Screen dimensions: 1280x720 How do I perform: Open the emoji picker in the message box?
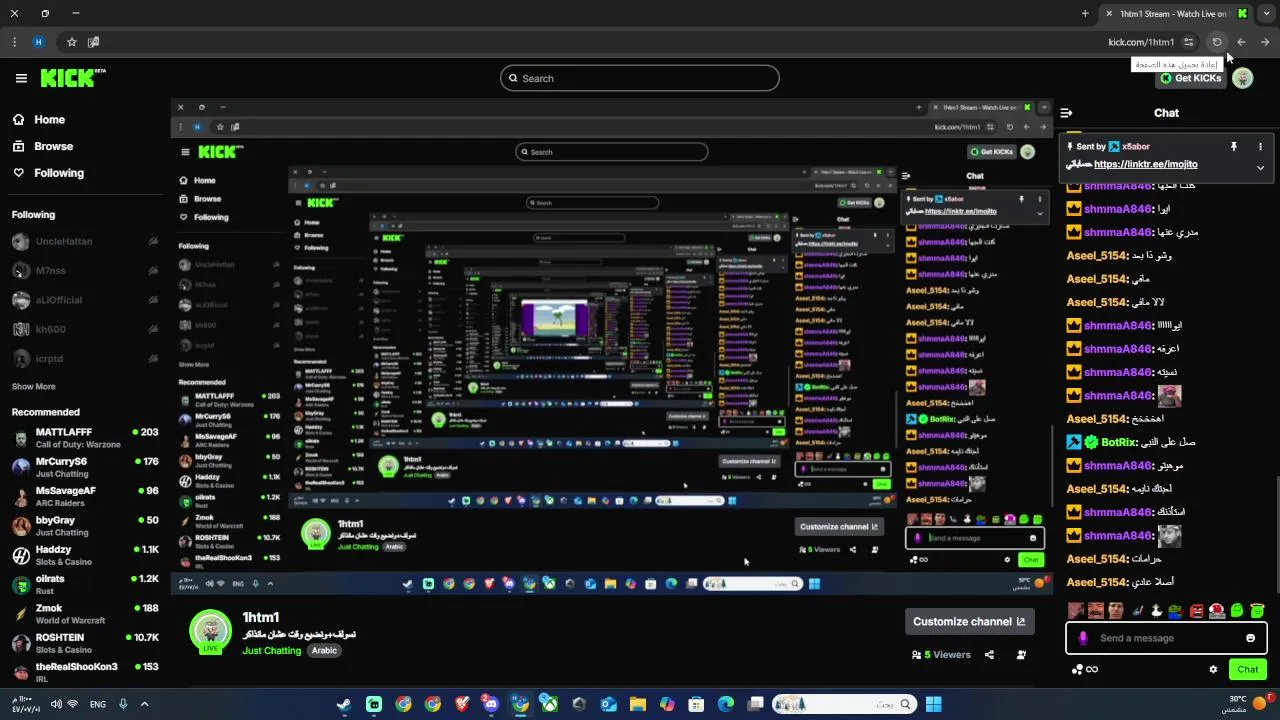point(1250,638)
